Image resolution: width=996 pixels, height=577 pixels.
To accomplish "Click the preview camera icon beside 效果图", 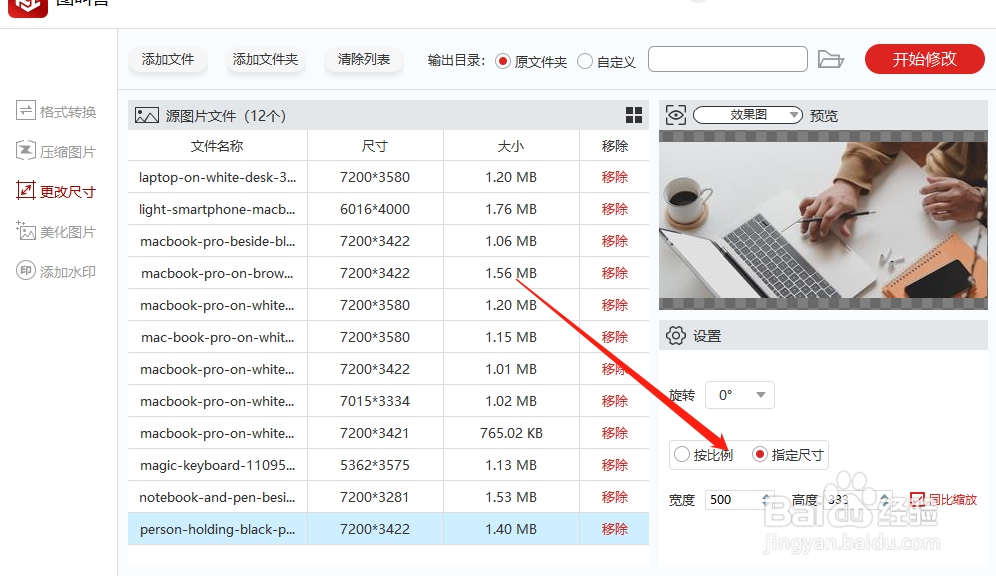I will click(x=675, y=114).
